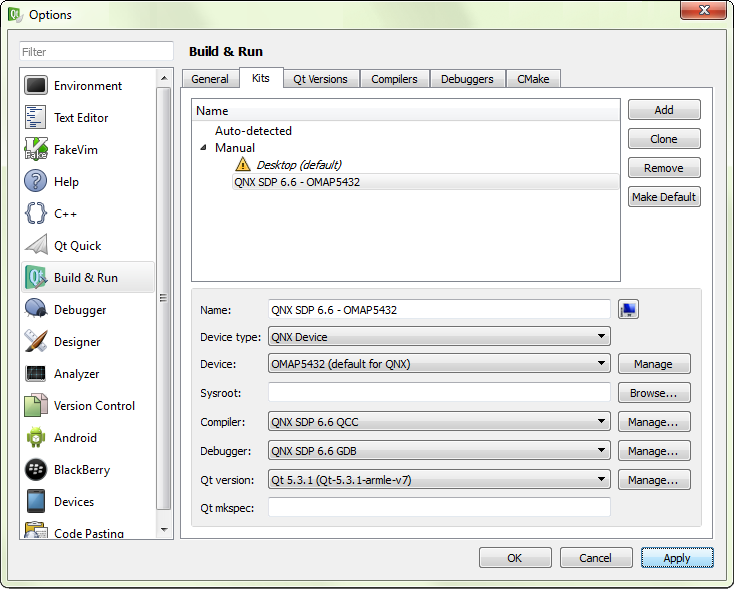Image resolution: width=734 pixels, height=589 pixels.
Task: Open the Qt version dropdown
Action: [x=438, y=480]
